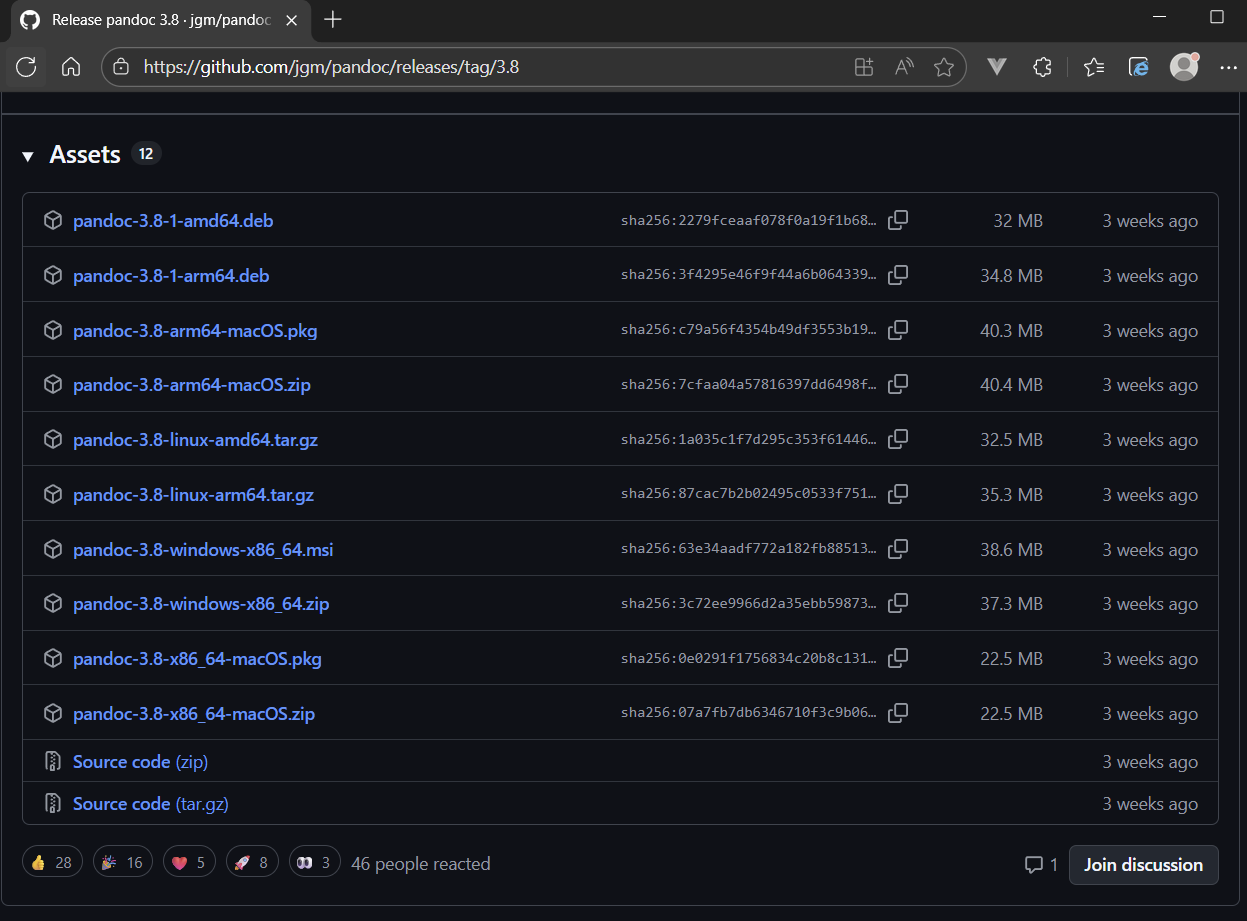
Task: Activate the Read aloud icon
Action: point(904,67)
